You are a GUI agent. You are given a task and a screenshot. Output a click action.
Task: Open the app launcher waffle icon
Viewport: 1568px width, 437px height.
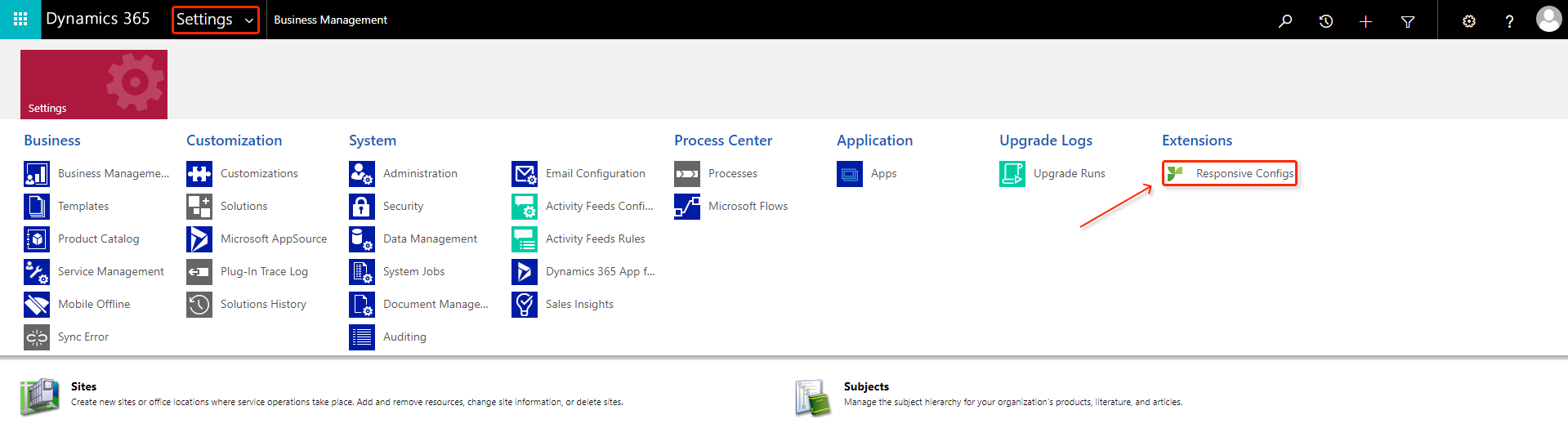click(20, 20)
